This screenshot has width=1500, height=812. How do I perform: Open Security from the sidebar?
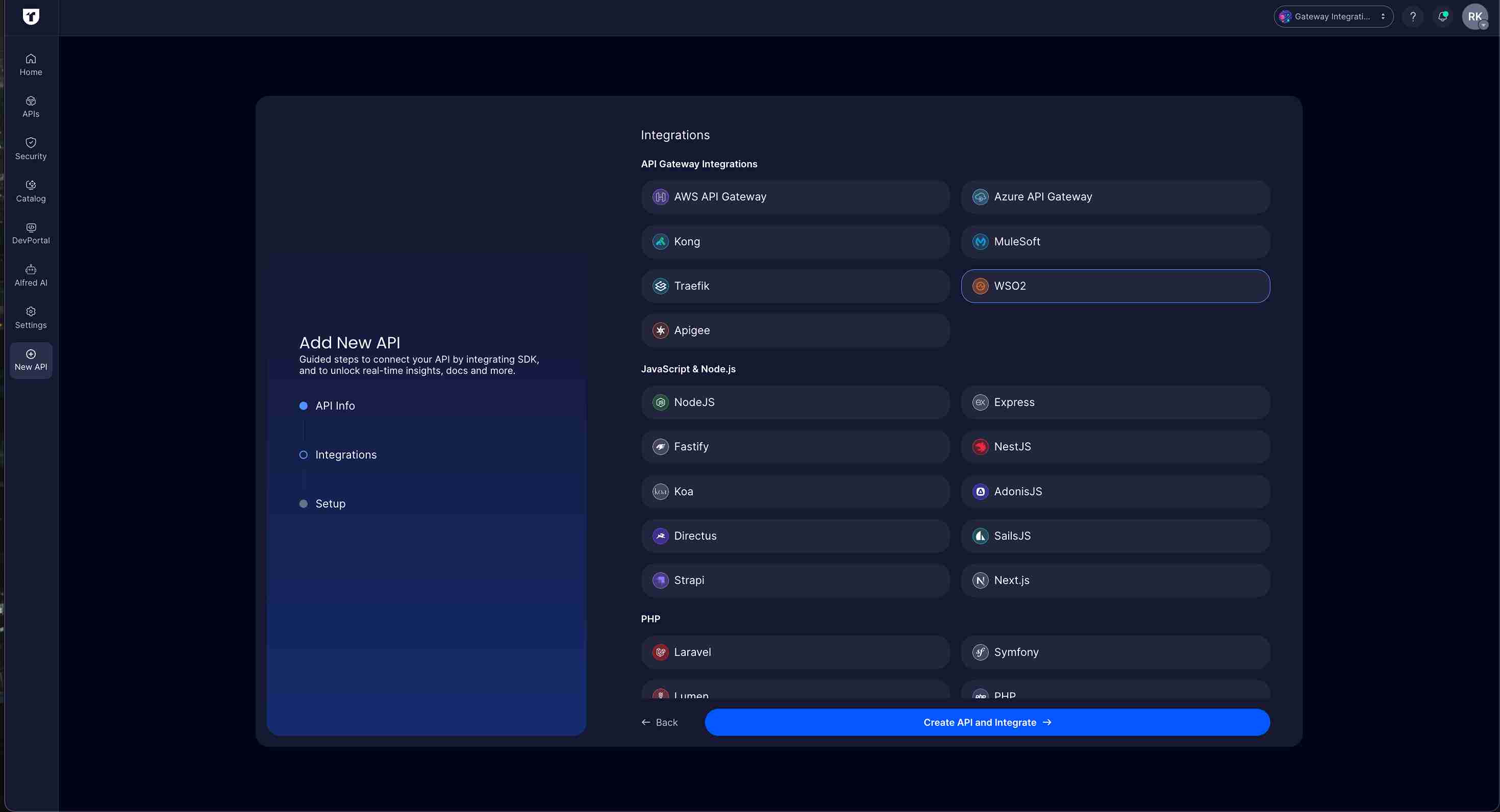pos(30,148)
